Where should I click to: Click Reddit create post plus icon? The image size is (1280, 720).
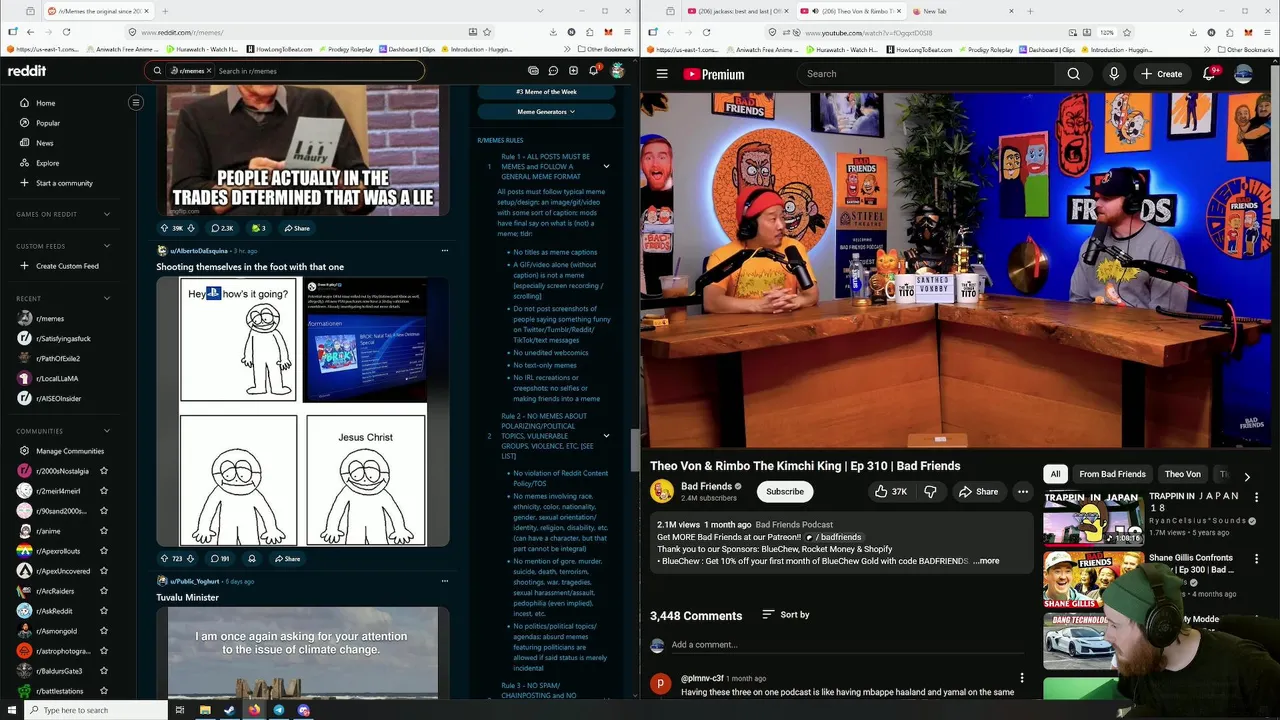[x=573, y=71]
